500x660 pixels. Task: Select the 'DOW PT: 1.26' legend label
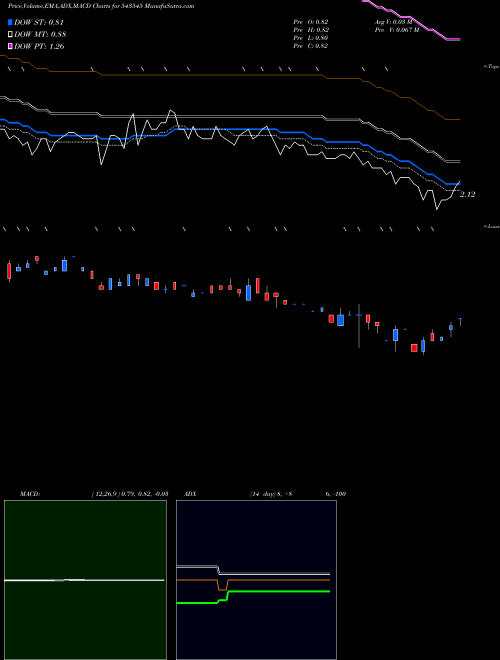[x=39, y=46]
